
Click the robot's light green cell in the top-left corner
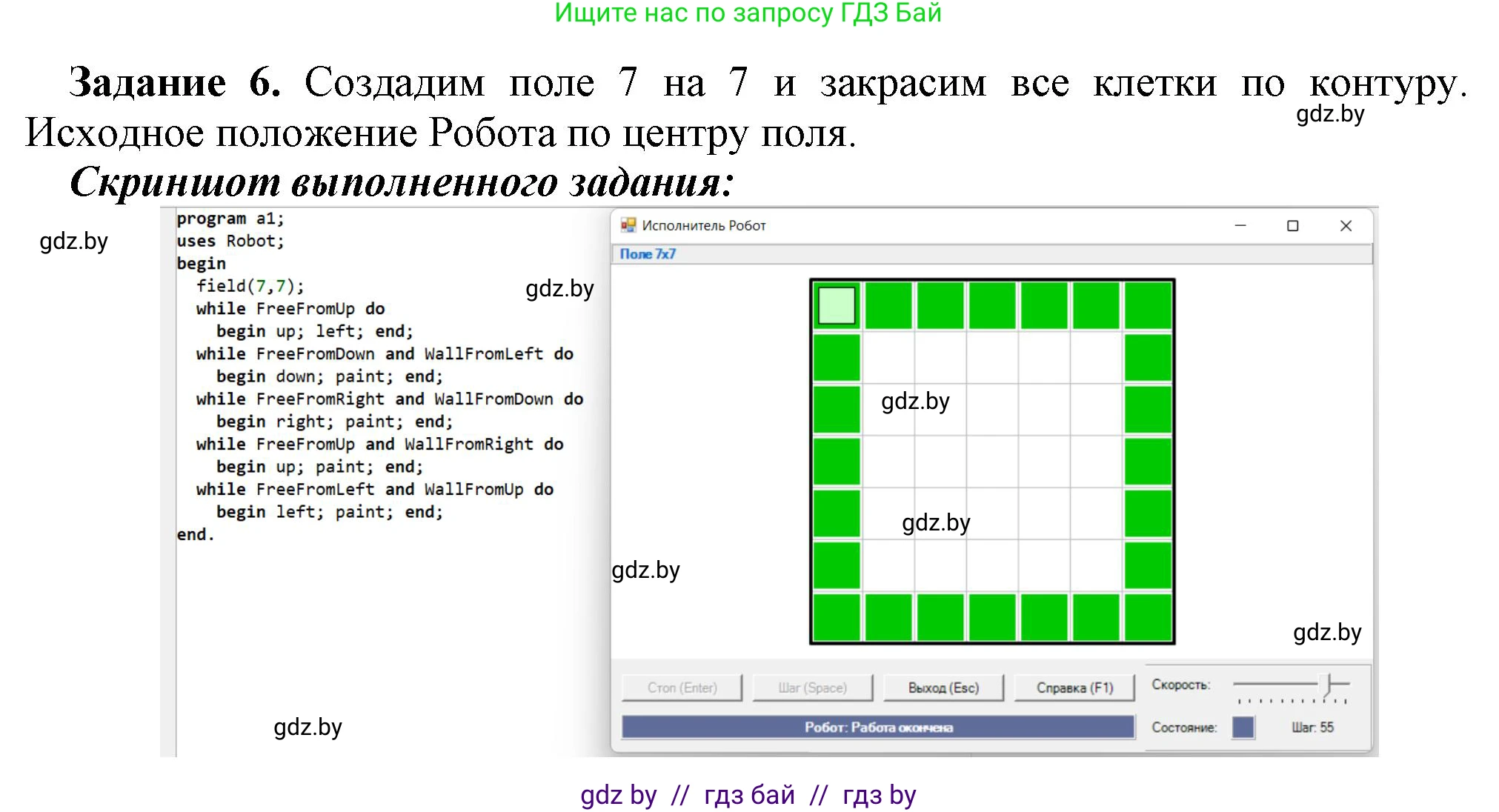(x=837, y=305)
